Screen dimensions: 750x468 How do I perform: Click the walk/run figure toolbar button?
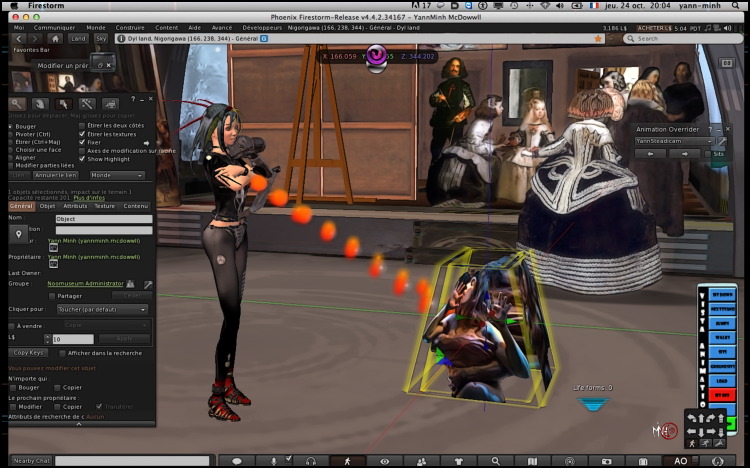coord(348,461)
